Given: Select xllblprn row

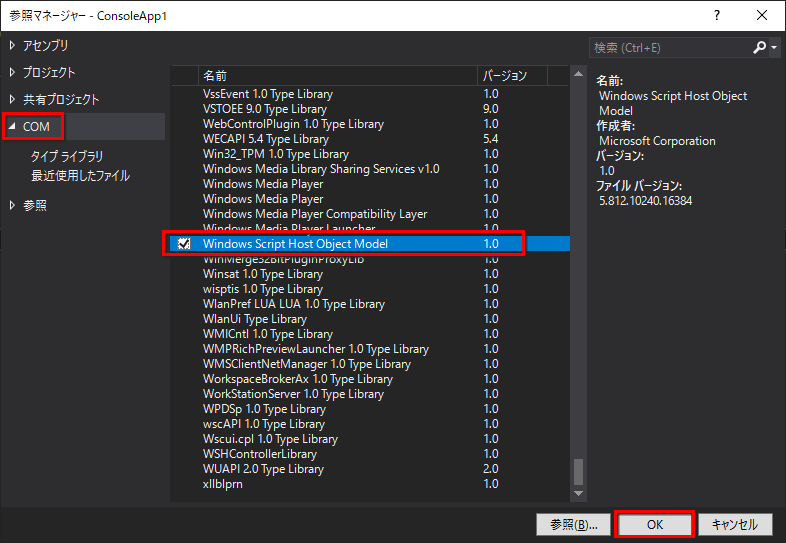Looking at the screenshot, I should 369,484.
